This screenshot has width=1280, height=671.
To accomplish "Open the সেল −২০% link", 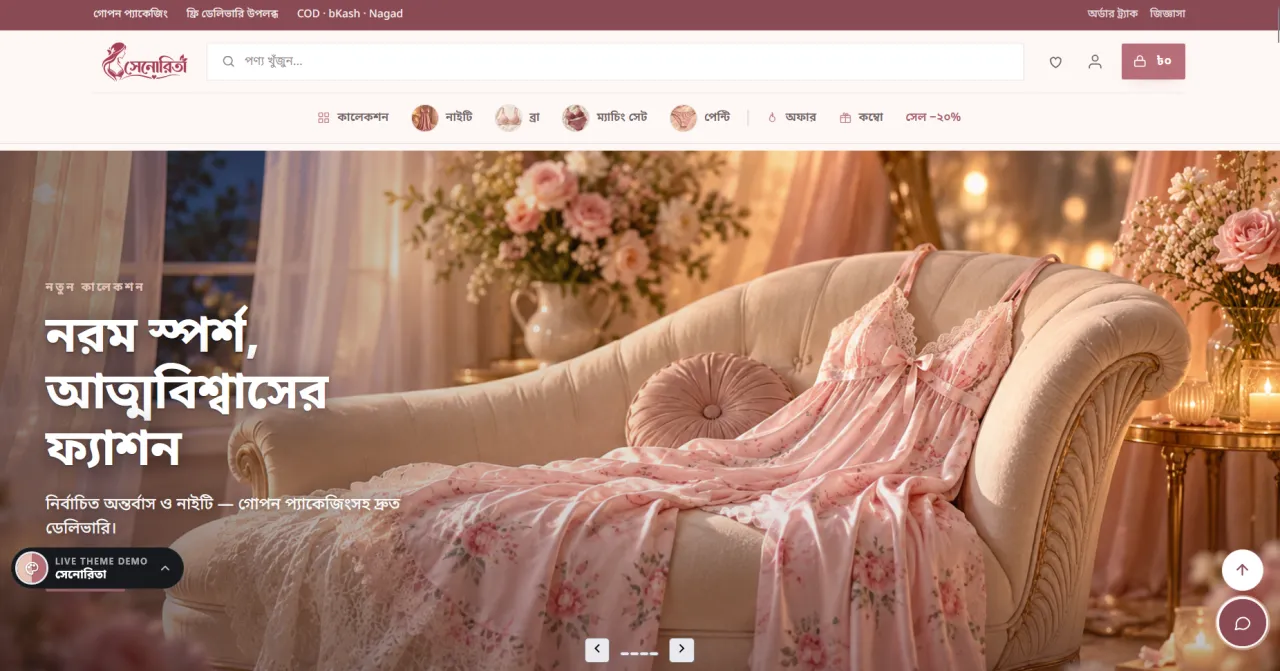I will [x=933, y=117].
